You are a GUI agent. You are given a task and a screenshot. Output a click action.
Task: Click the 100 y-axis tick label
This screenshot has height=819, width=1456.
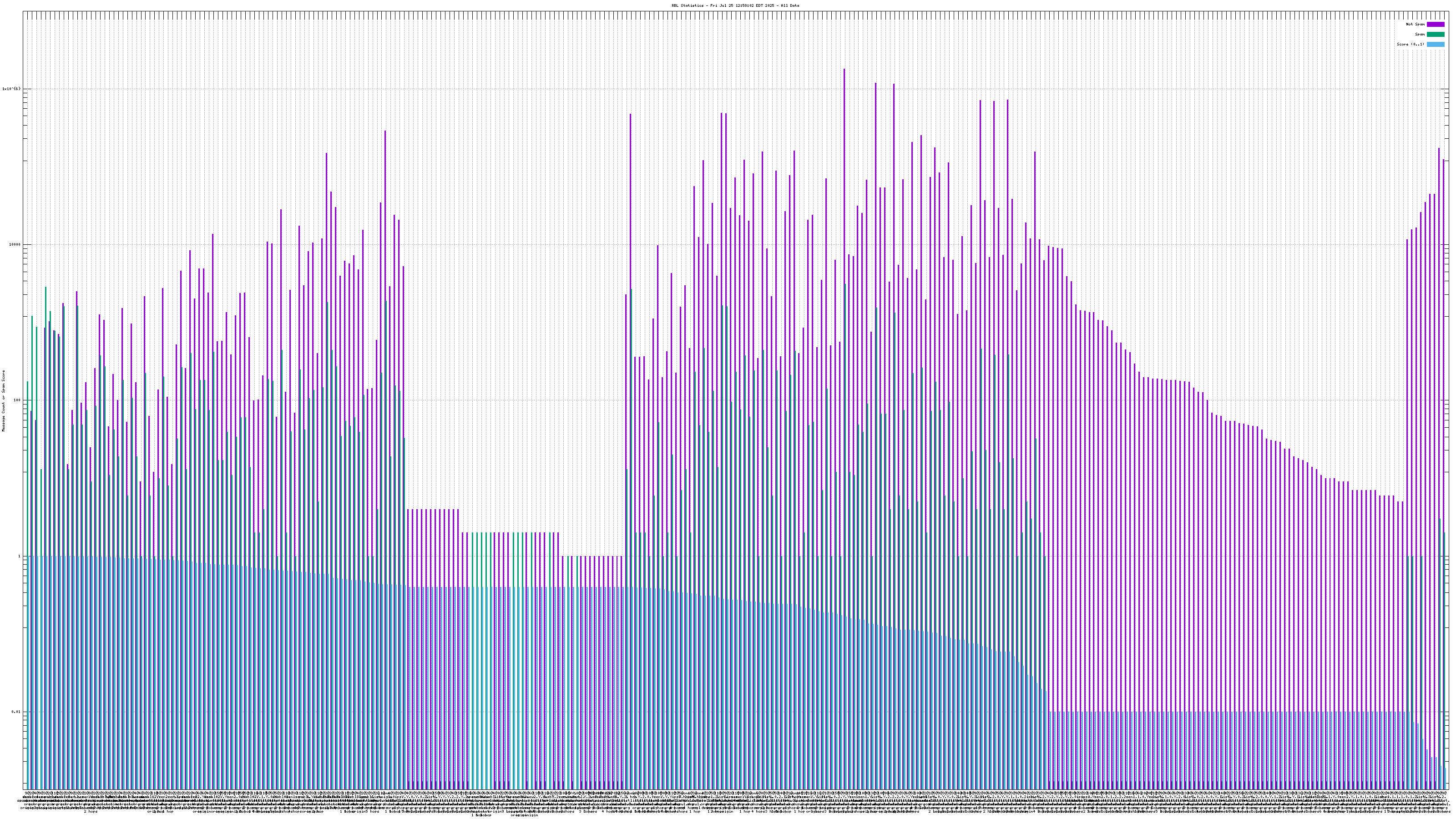16,400
